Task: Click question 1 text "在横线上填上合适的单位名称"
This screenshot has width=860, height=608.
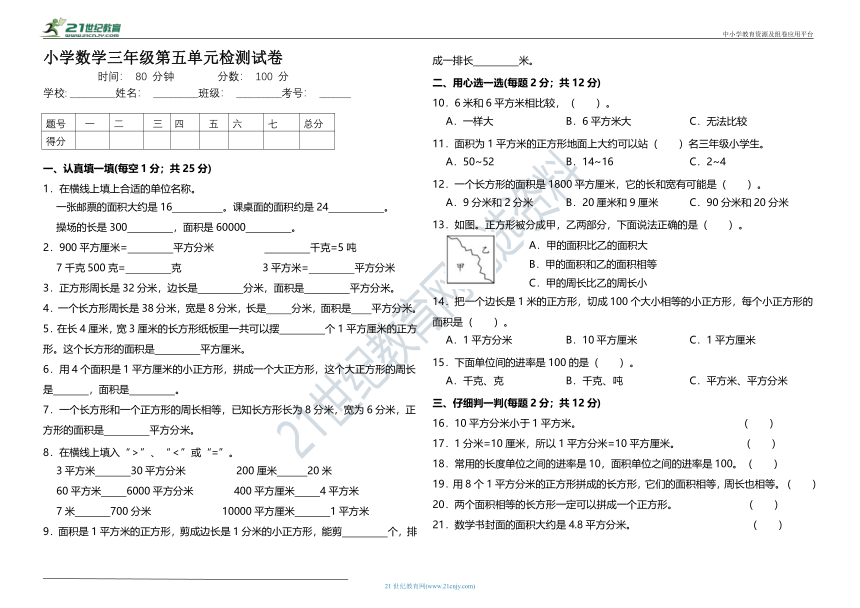Action: click(x=126, y=189)
